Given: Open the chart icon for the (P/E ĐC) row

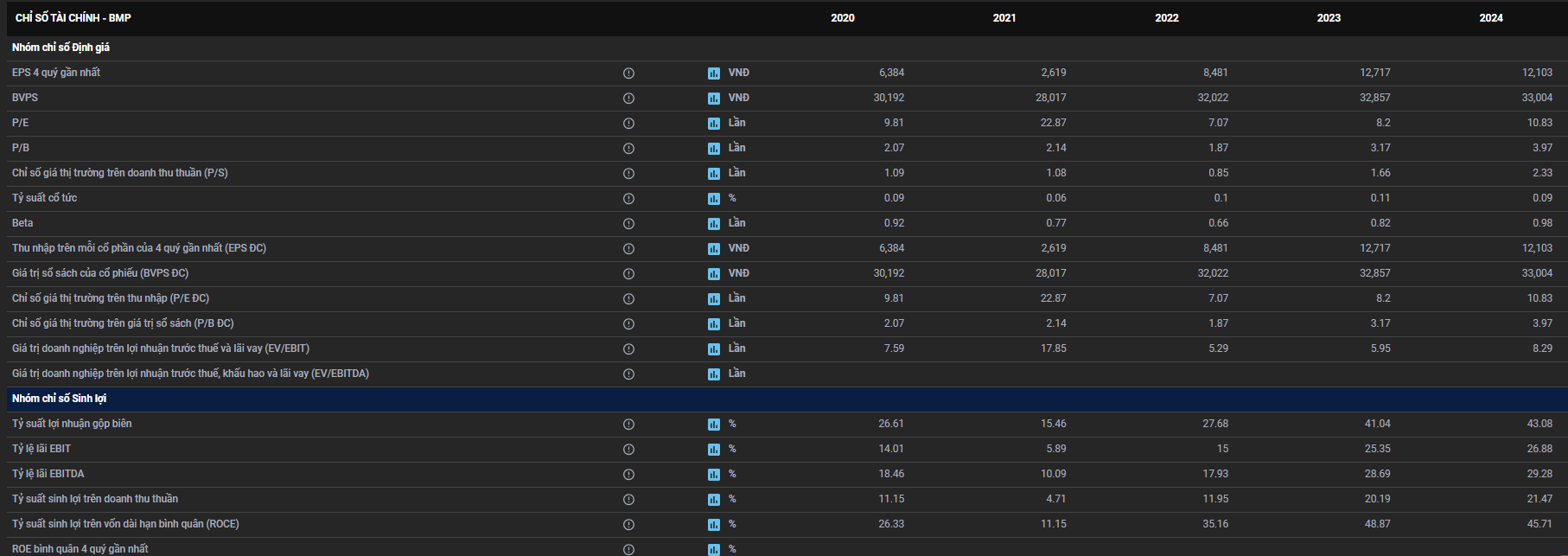Looking at the screenshot, I should [714, 299].
